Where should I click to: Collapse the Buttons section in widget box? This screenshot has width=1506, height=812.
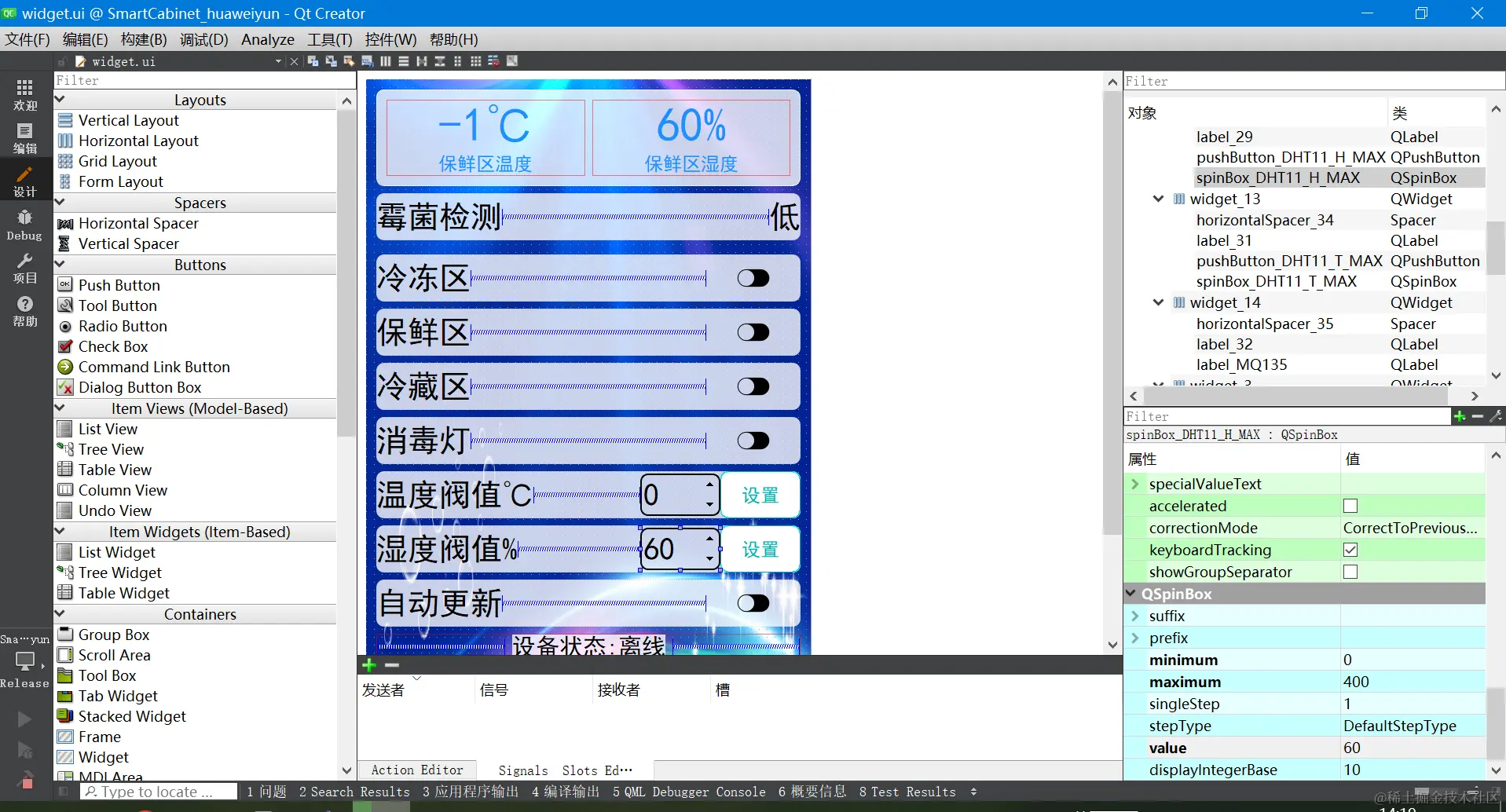[x=60, y=265]
